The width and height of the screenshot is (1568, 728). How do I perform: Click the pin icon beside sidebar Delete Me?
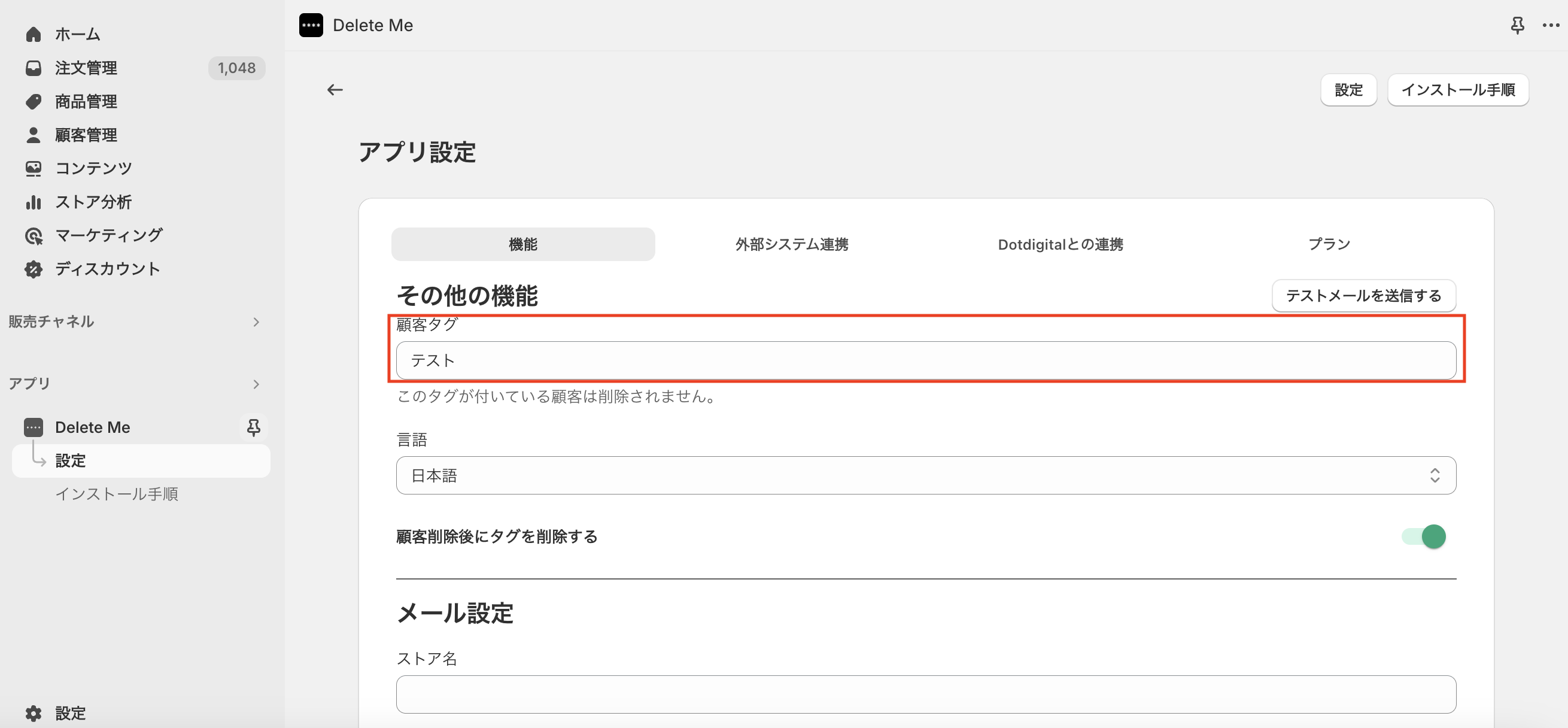pyautogui.click(x=254, y=427)
